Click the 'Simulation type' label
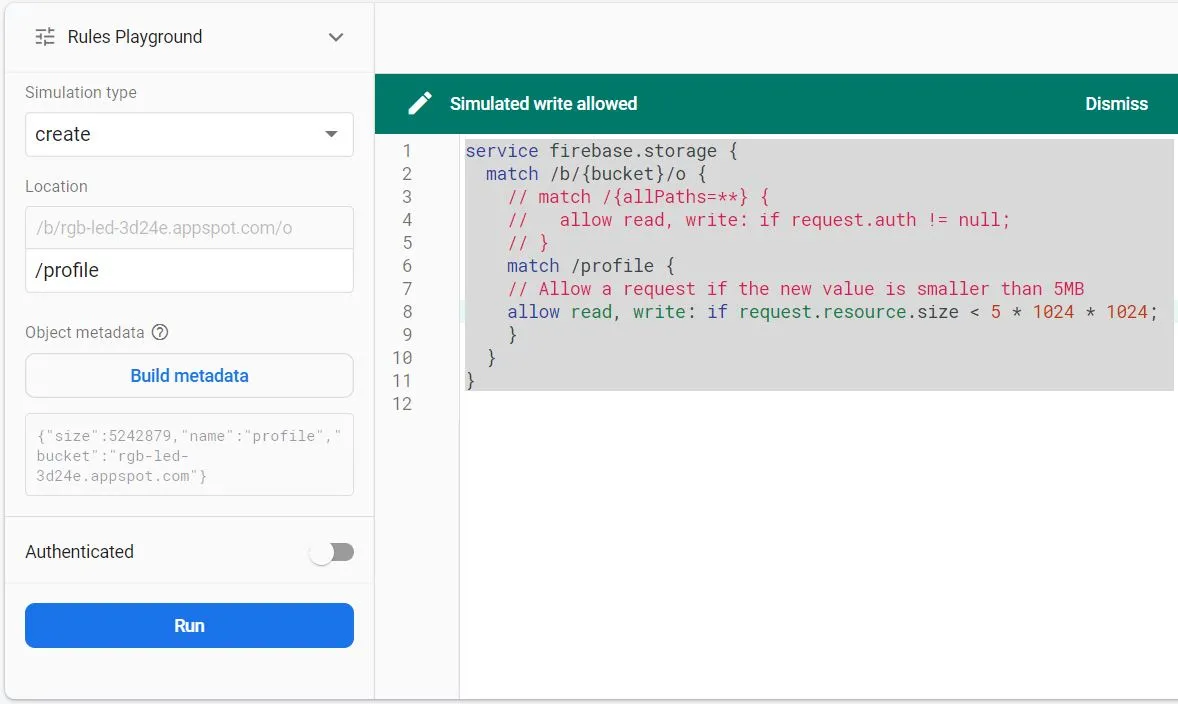Viewport: 1178px width, 704px height. (81, 92)
